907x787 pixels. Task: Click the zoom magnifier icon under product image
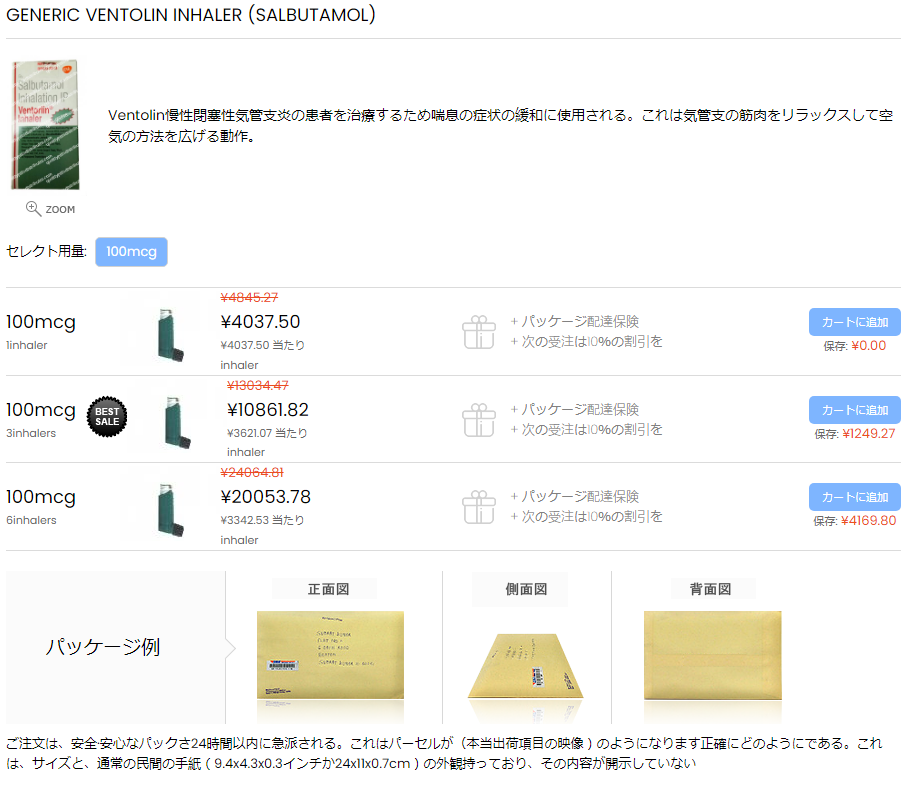click(x=33, y=208)
